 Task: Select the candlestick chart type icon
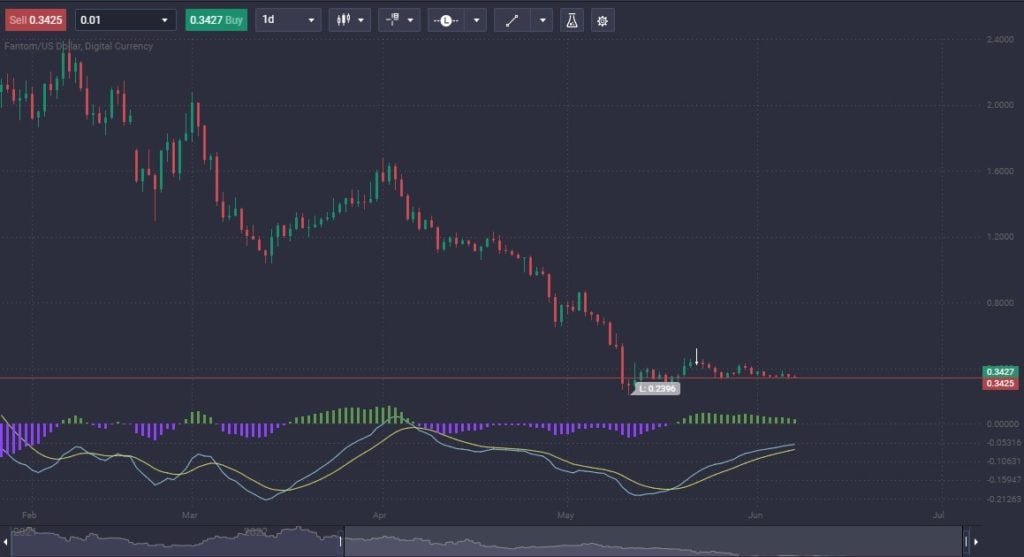[343, 20]
